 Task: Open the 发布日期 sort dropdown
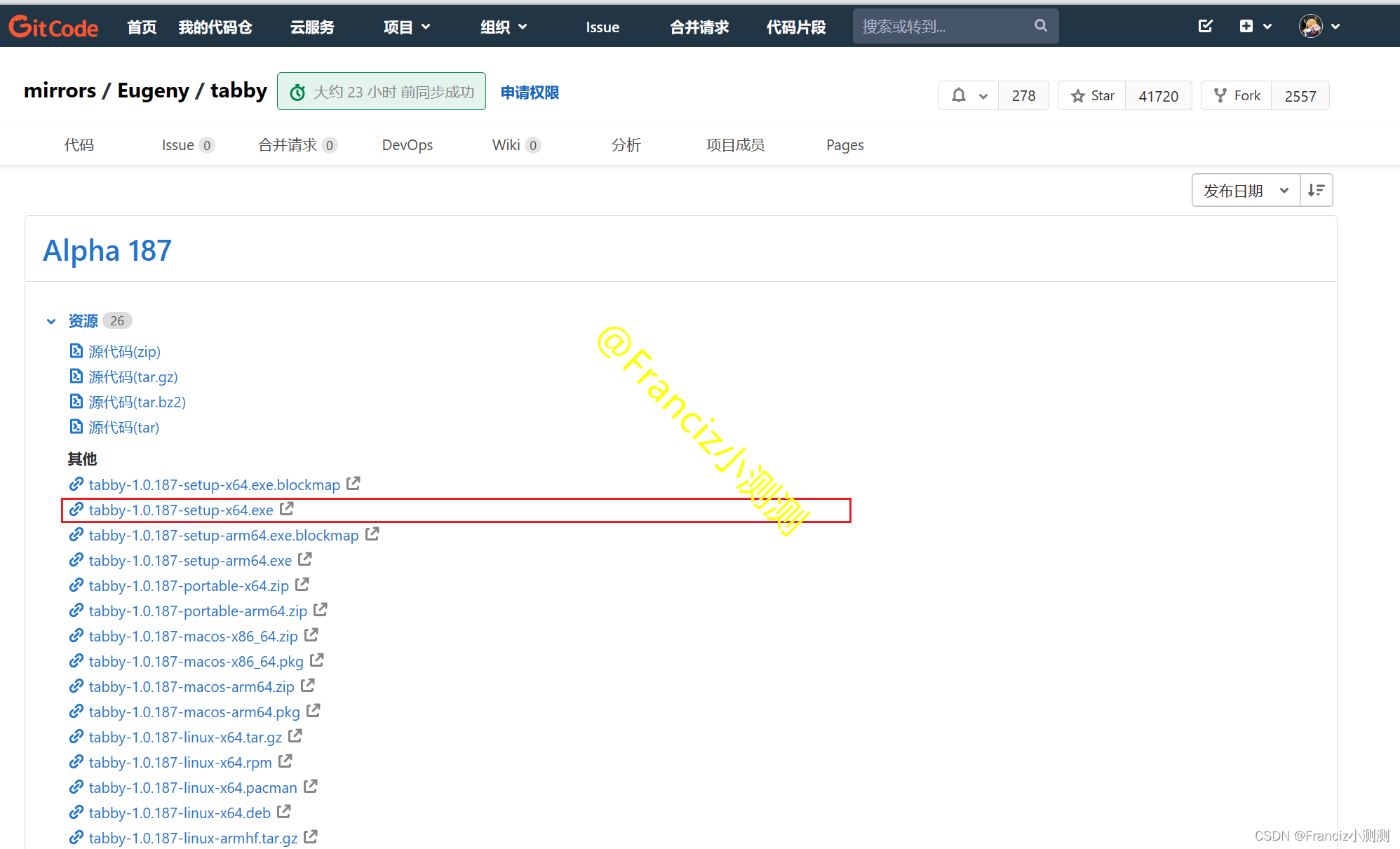tap(1246, 190)
